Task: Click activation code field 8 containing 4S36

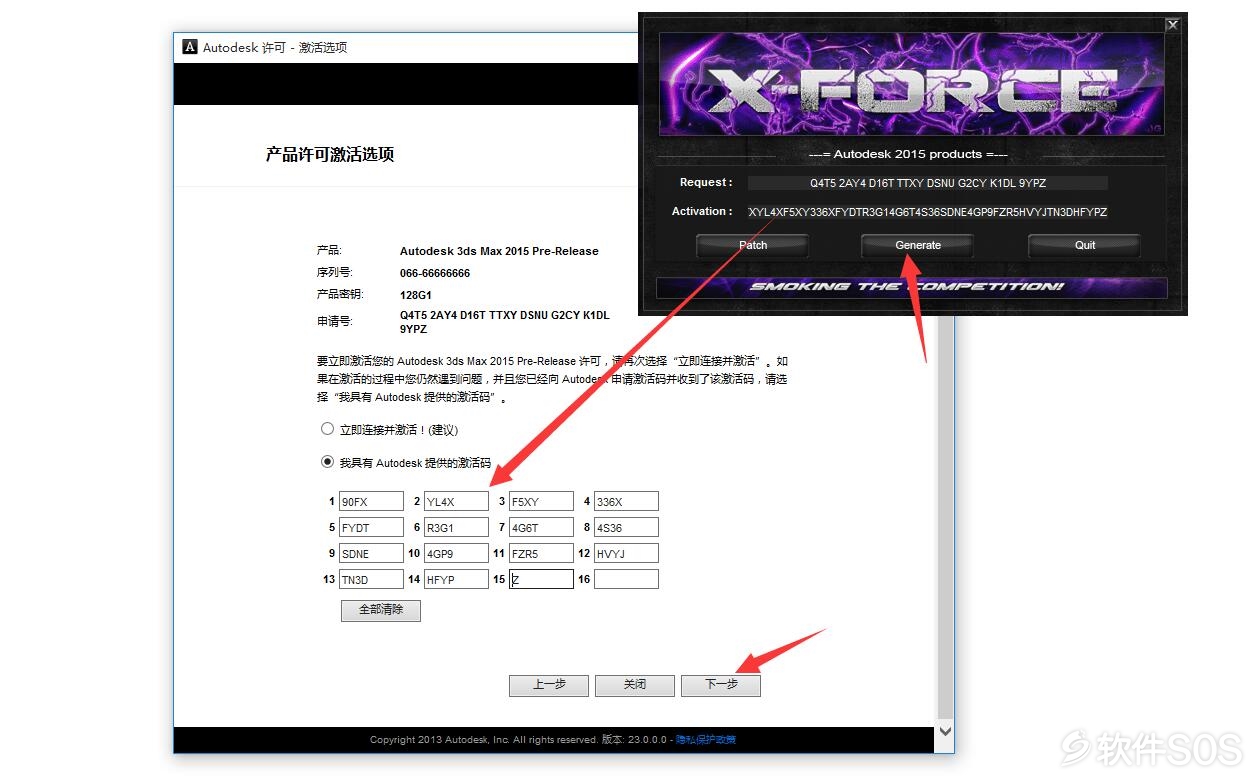Action: (x=626, y=527)
